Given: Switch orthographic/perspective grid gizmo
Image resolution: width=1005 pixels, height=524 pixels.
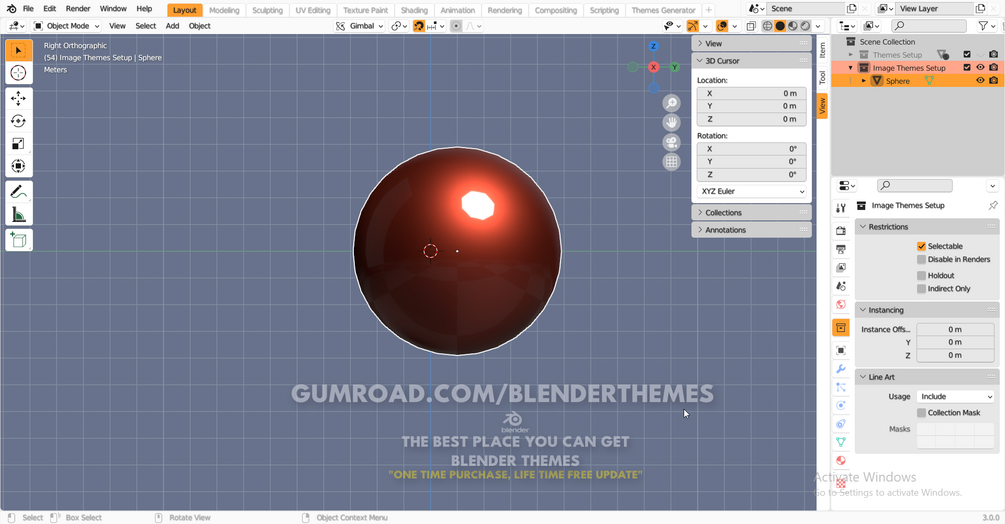Looking at the screenshot, I should pyautogui.click(x=671, y=161).
